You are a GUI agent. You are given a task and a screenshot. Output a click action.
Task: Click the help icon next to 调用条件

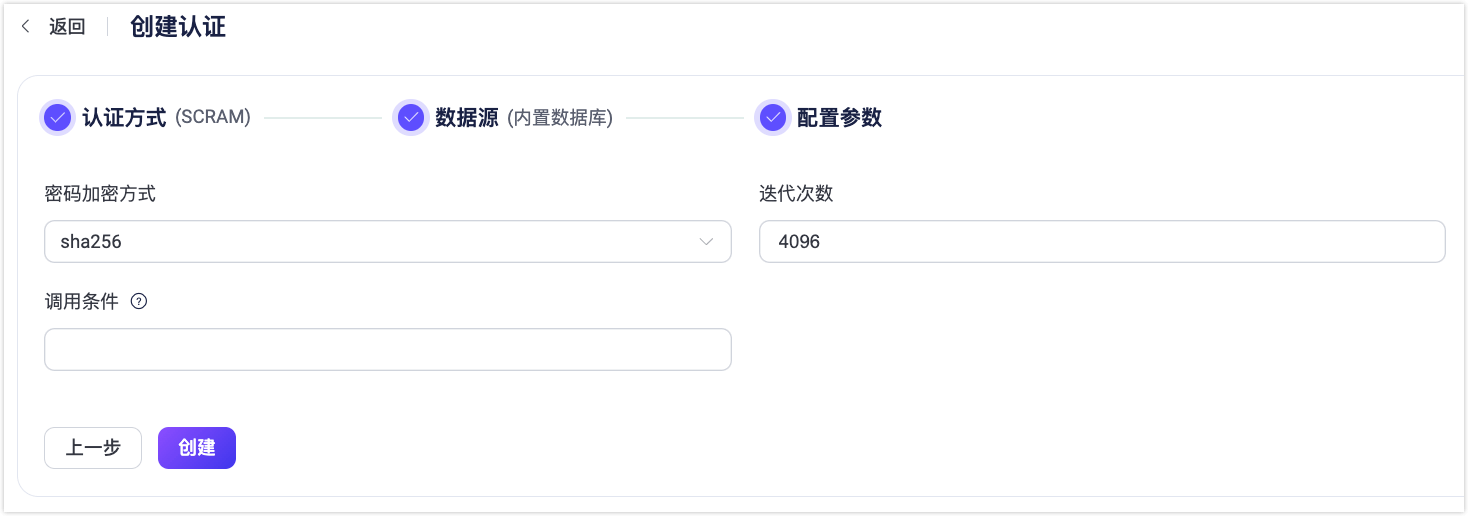(x=139, y=301)
